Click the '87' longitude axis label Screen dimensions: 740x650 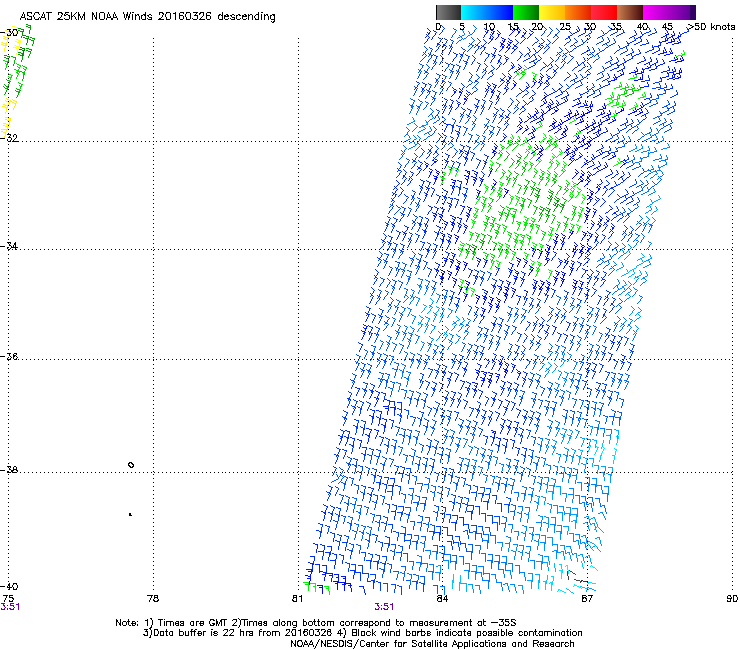click(587, 598)
